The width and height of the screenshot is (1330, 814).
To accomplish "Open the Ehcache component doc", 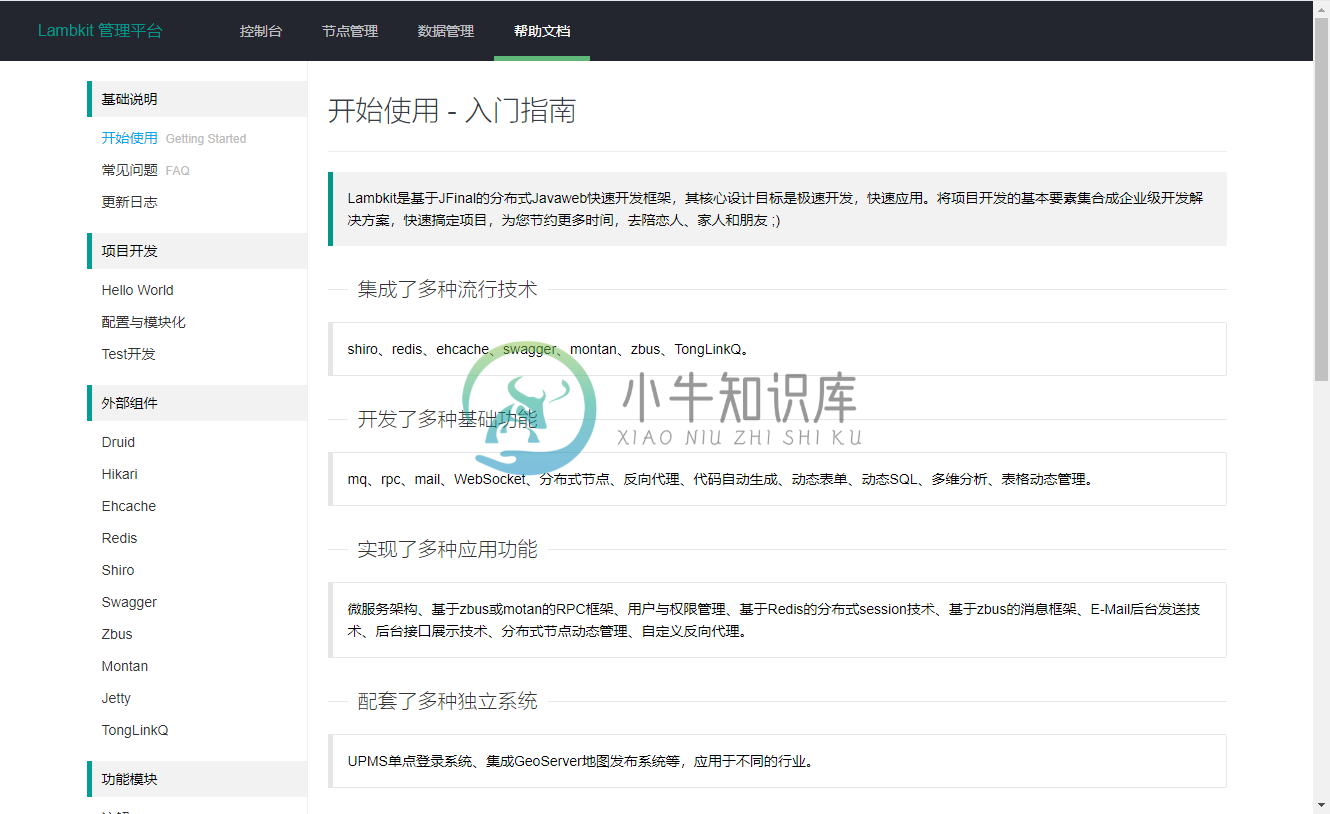I will pyautogui.click(x=129, y=506).
